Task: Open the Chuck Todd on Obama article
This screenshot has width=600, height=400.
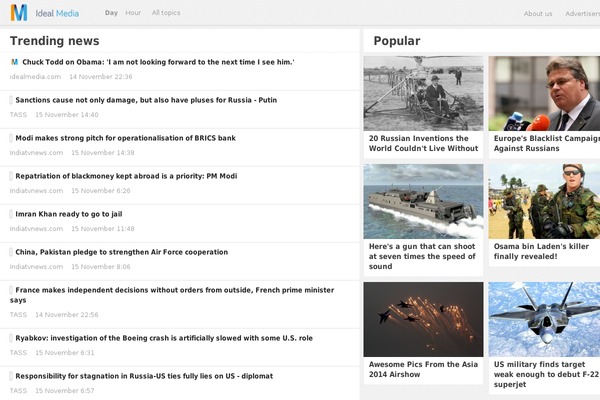Action: pyautogui.click(x=158, y=62)
